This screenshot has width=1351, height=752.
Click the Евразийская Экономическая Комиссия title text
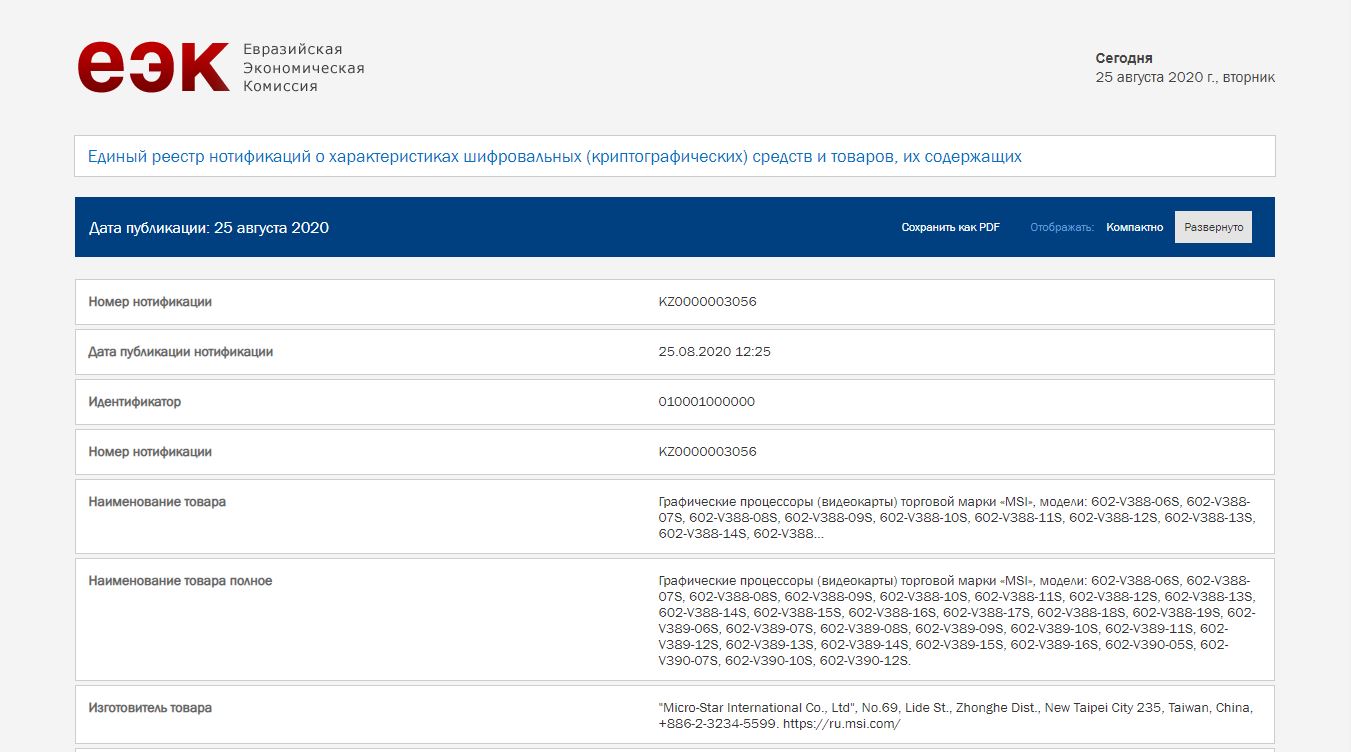pos(304,68)
